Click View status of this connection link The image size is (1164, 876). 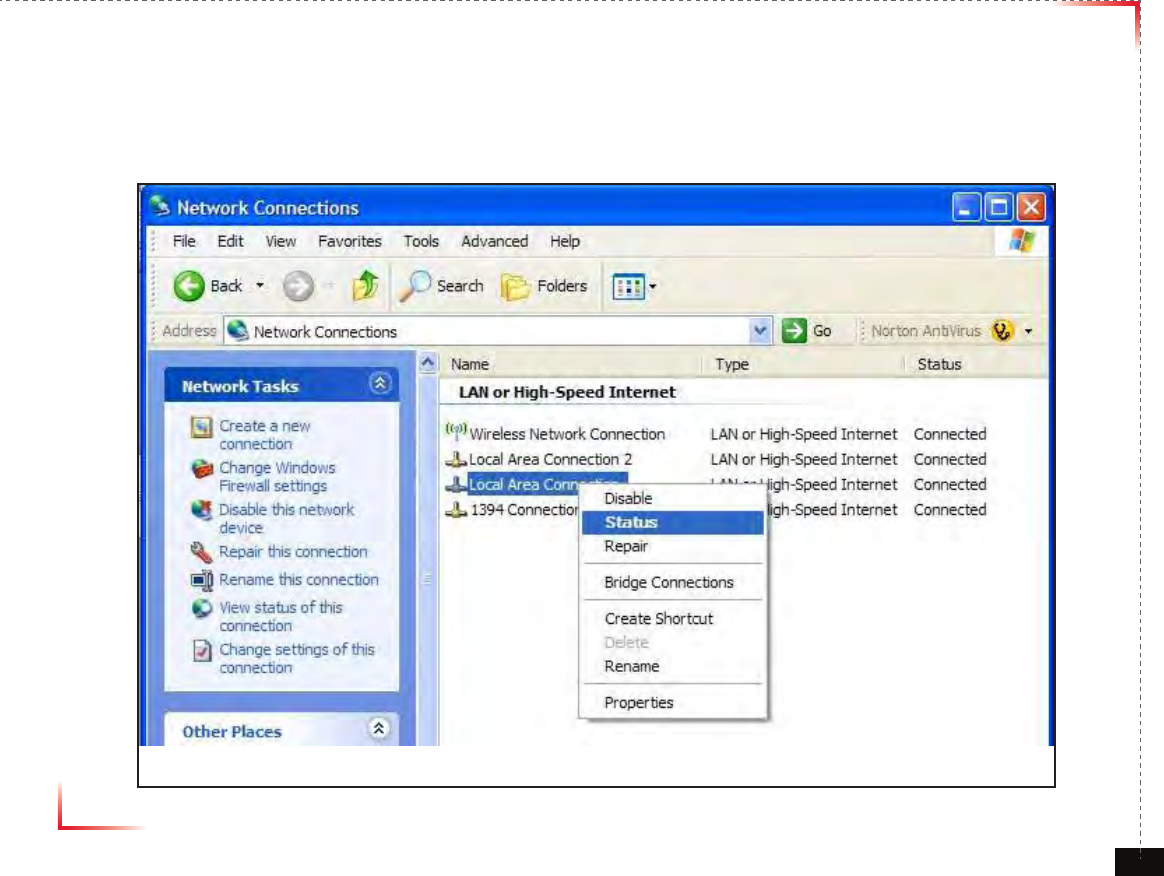(281, 616)
